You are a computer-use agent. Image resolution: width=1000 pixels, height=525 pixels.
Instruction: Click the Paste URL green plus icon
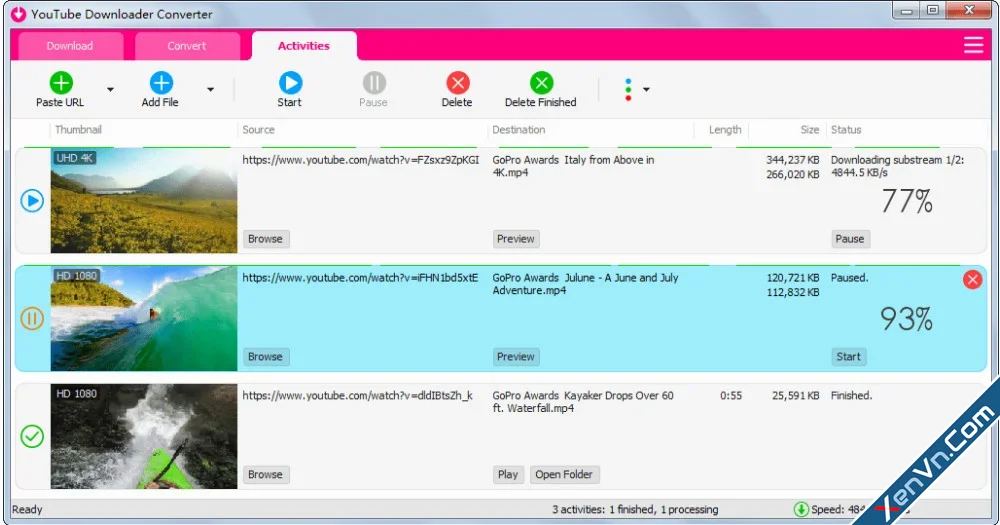61,83
